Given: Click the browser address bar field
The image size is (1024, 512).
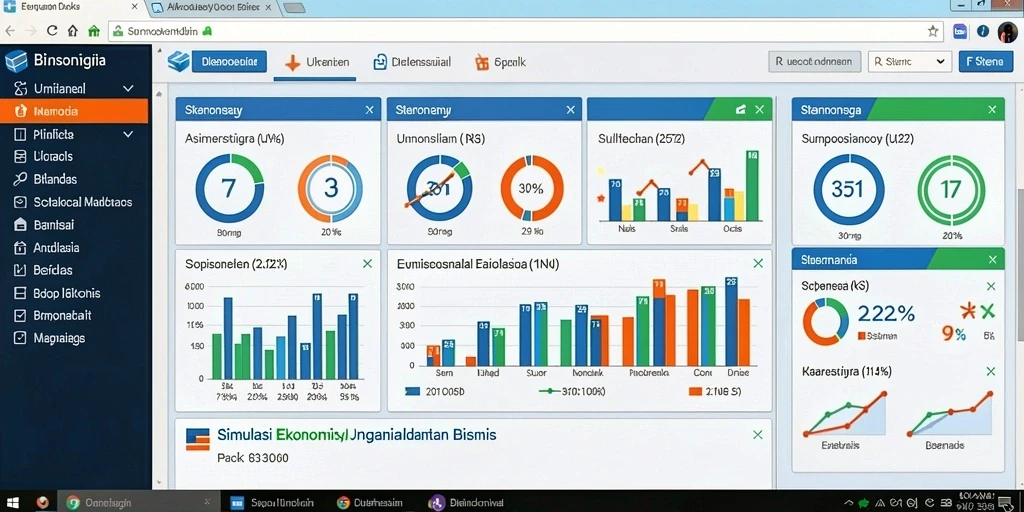Looking at the screenshot, I should click(x=515, y=31).
